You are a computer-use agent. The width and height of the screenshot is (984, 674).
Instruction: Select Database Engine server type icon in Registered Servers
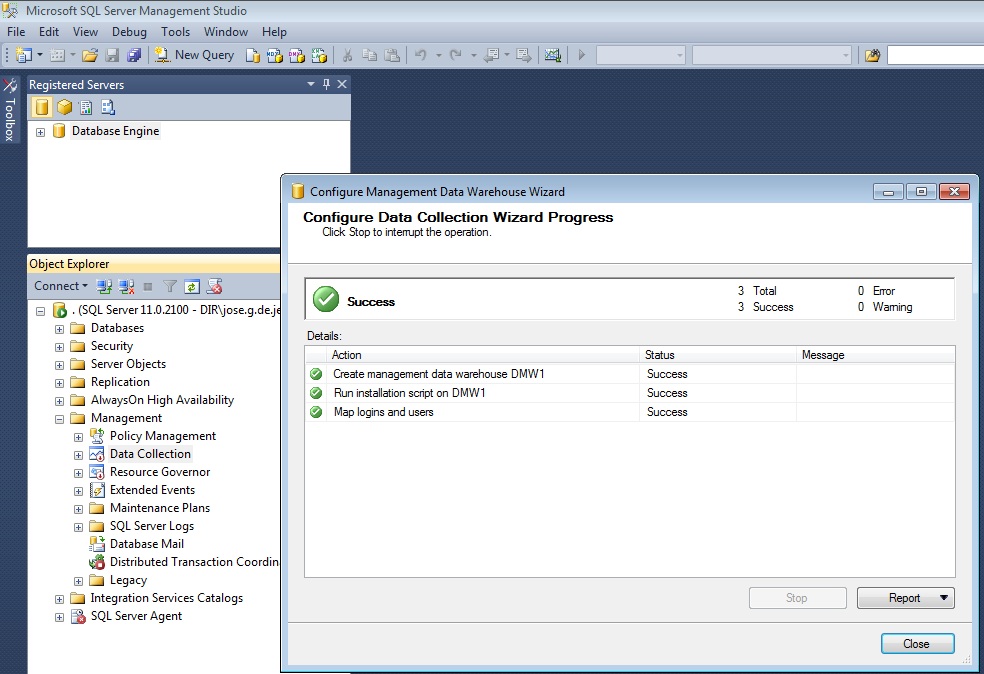pos(42,107)
